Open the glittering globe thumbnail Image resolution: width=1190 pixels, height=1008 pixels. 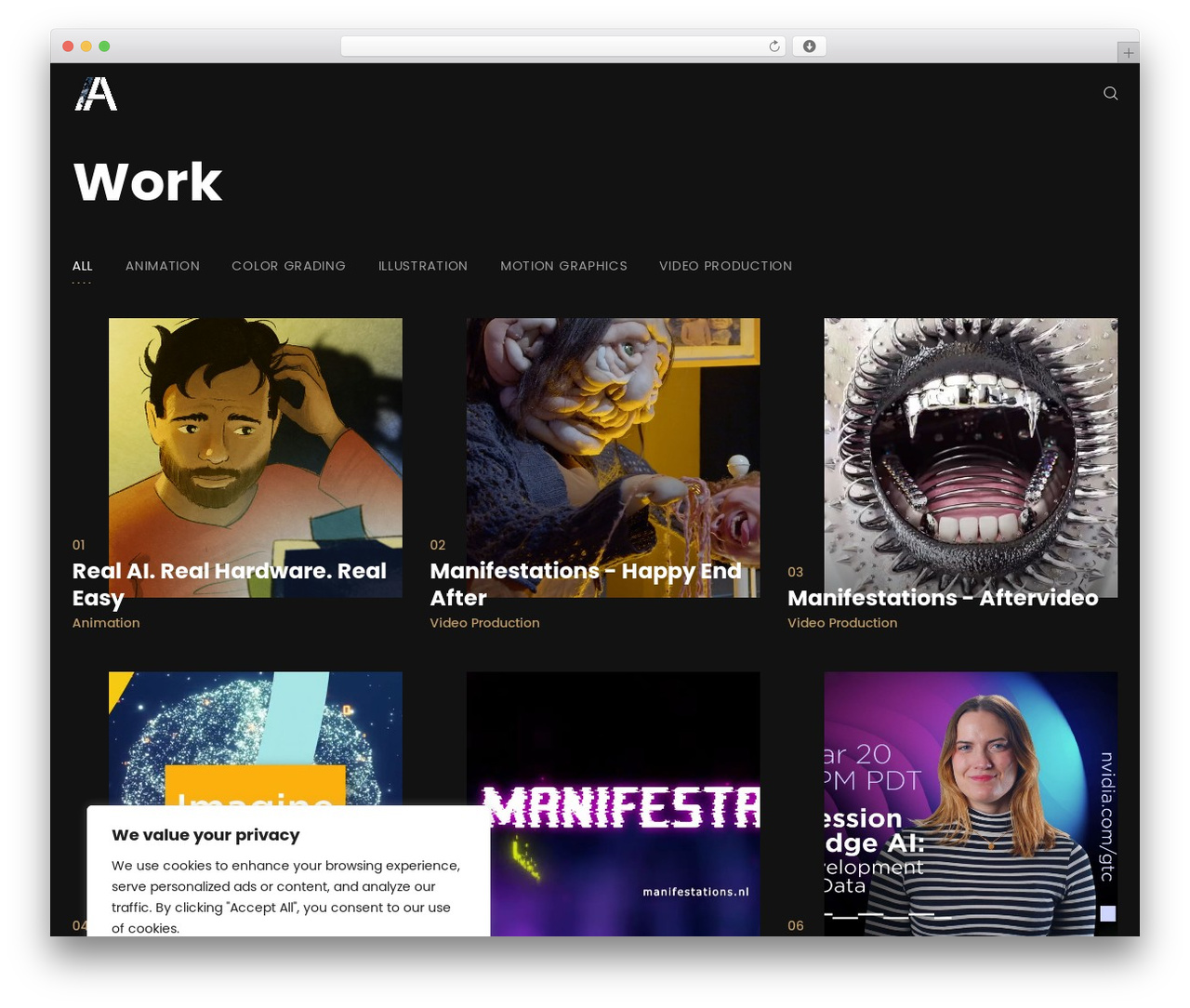256,738
